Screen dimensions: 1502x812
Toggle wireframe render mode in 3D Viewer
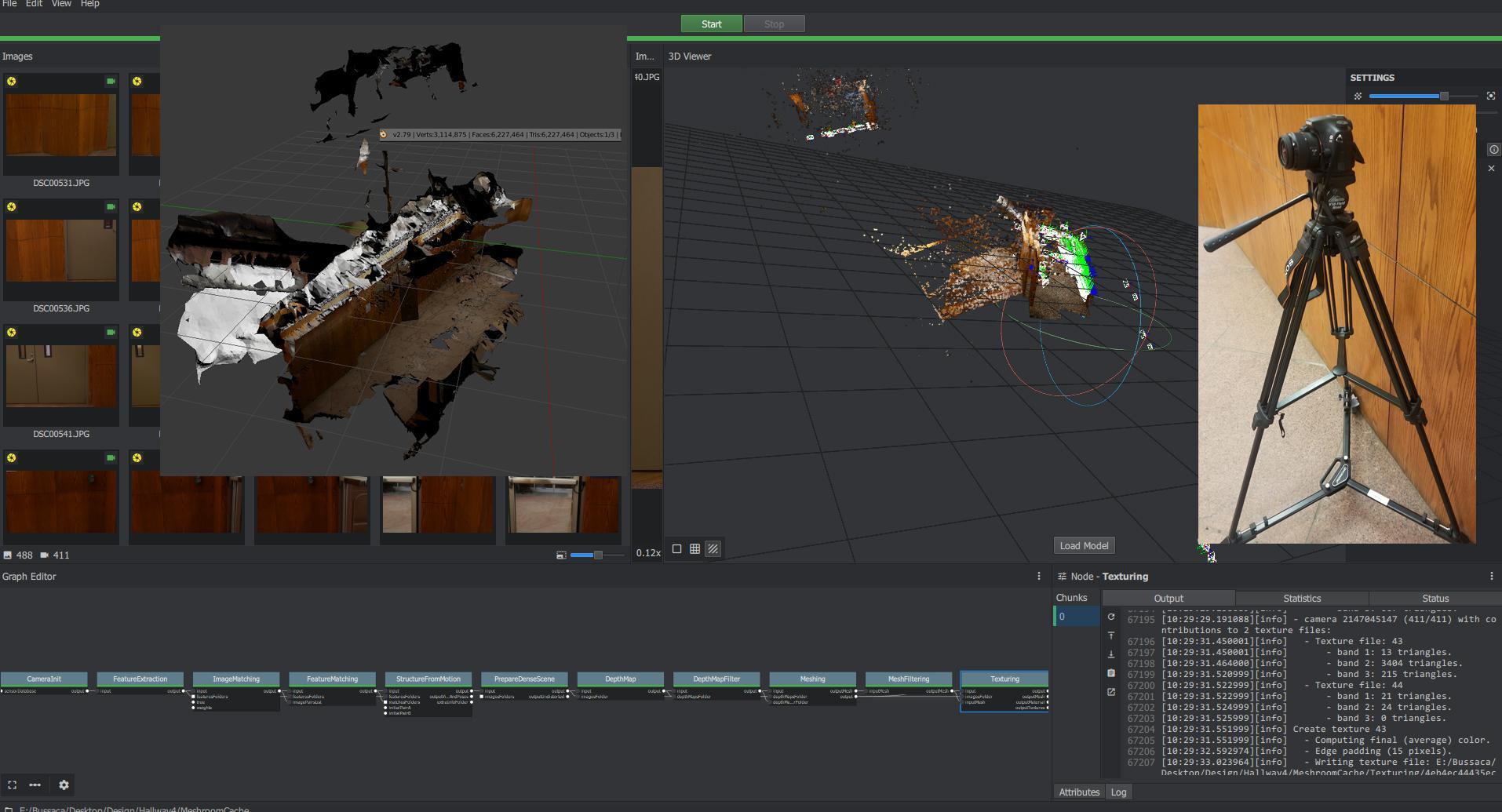pos(694,549)
